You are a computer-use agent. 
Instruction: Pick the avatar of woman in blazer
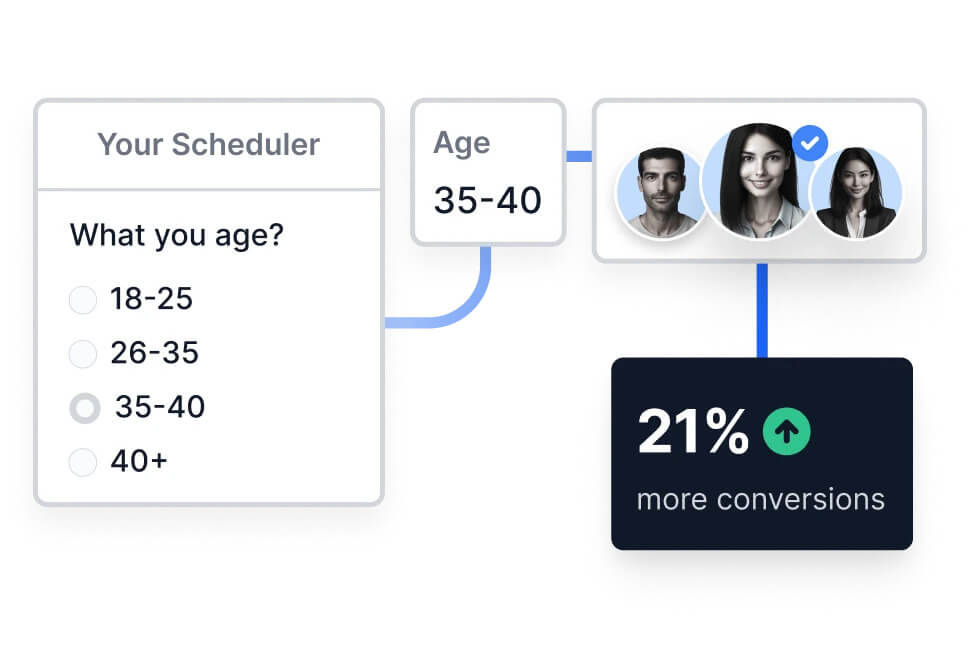click(x=855, y=193)
